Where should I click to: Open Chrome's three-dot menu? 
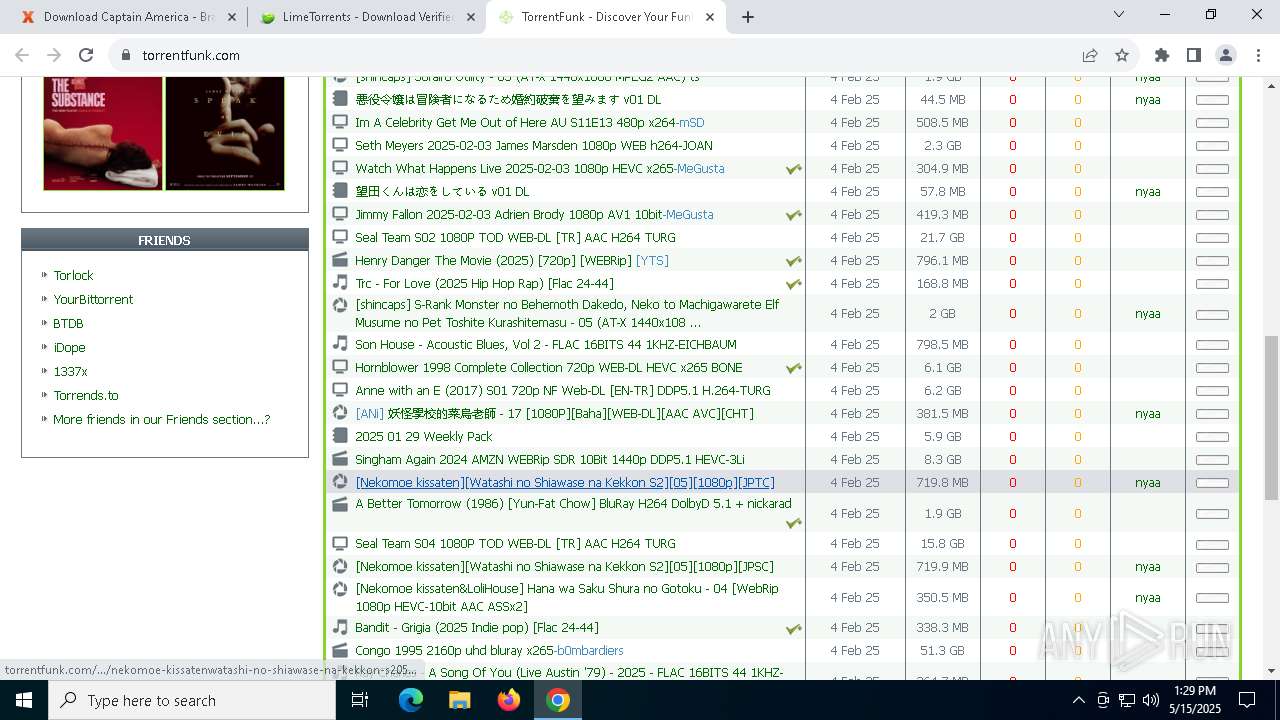(1257, 55)
